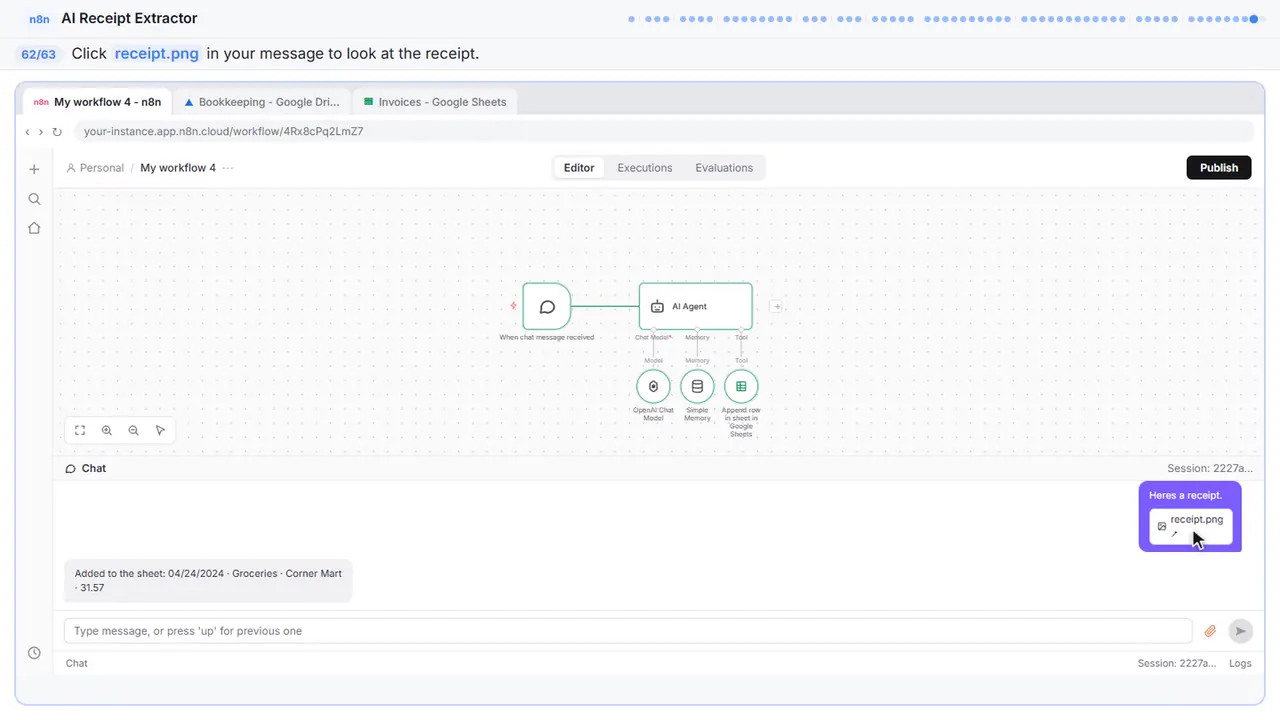Go to home via sidebar house icon
1280x720 pixels.
pyautogui.click(x=34, y=228)
